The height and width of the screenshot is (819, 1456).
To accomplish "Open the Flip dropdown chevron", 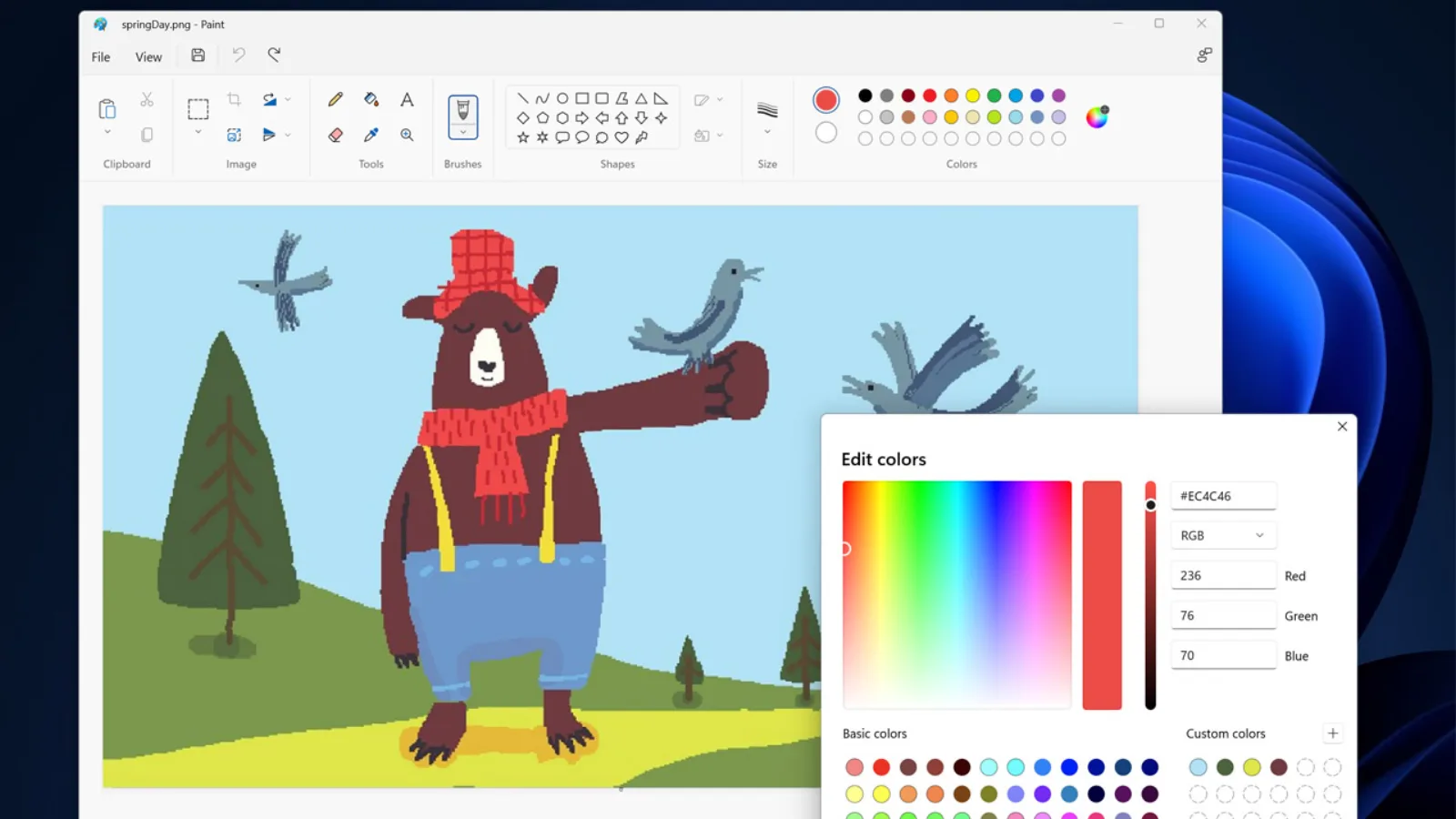I will (288, 135).
